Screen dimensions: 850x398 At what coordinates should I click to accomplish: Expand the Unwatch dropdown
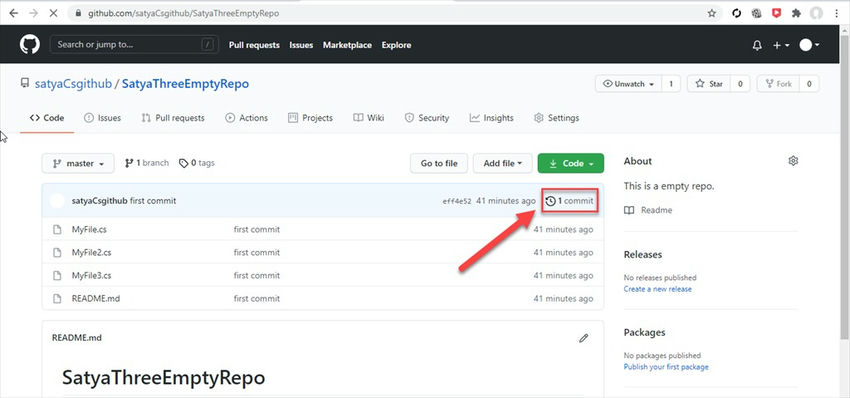629,84
